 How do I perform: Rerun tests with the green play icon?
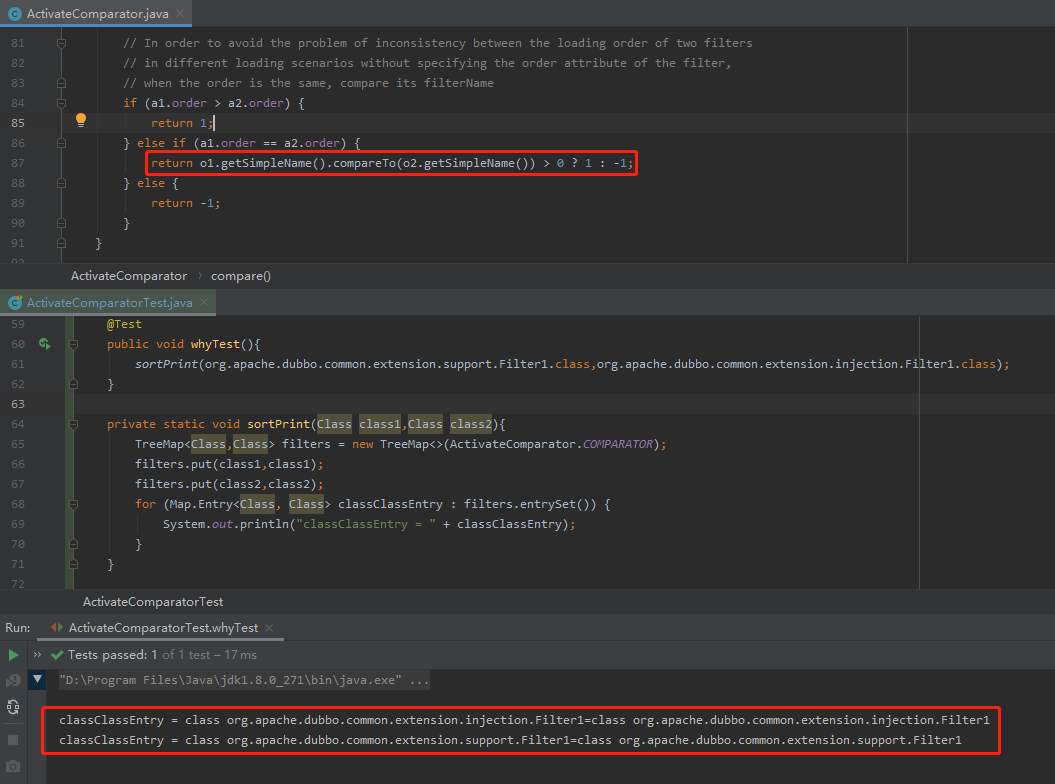[13, 655]
